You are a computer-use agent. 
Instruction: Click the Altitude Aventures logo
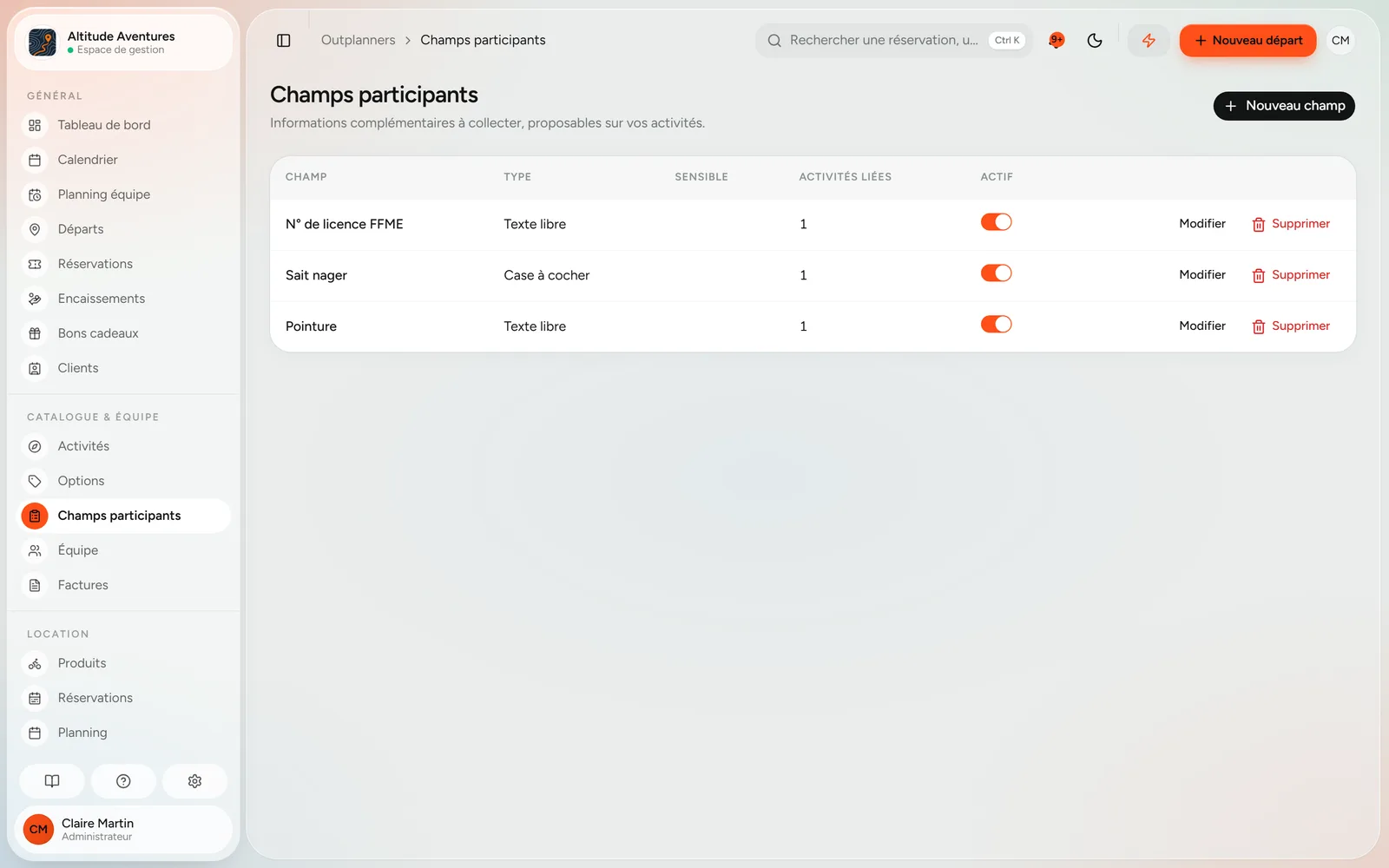(43, 43)
